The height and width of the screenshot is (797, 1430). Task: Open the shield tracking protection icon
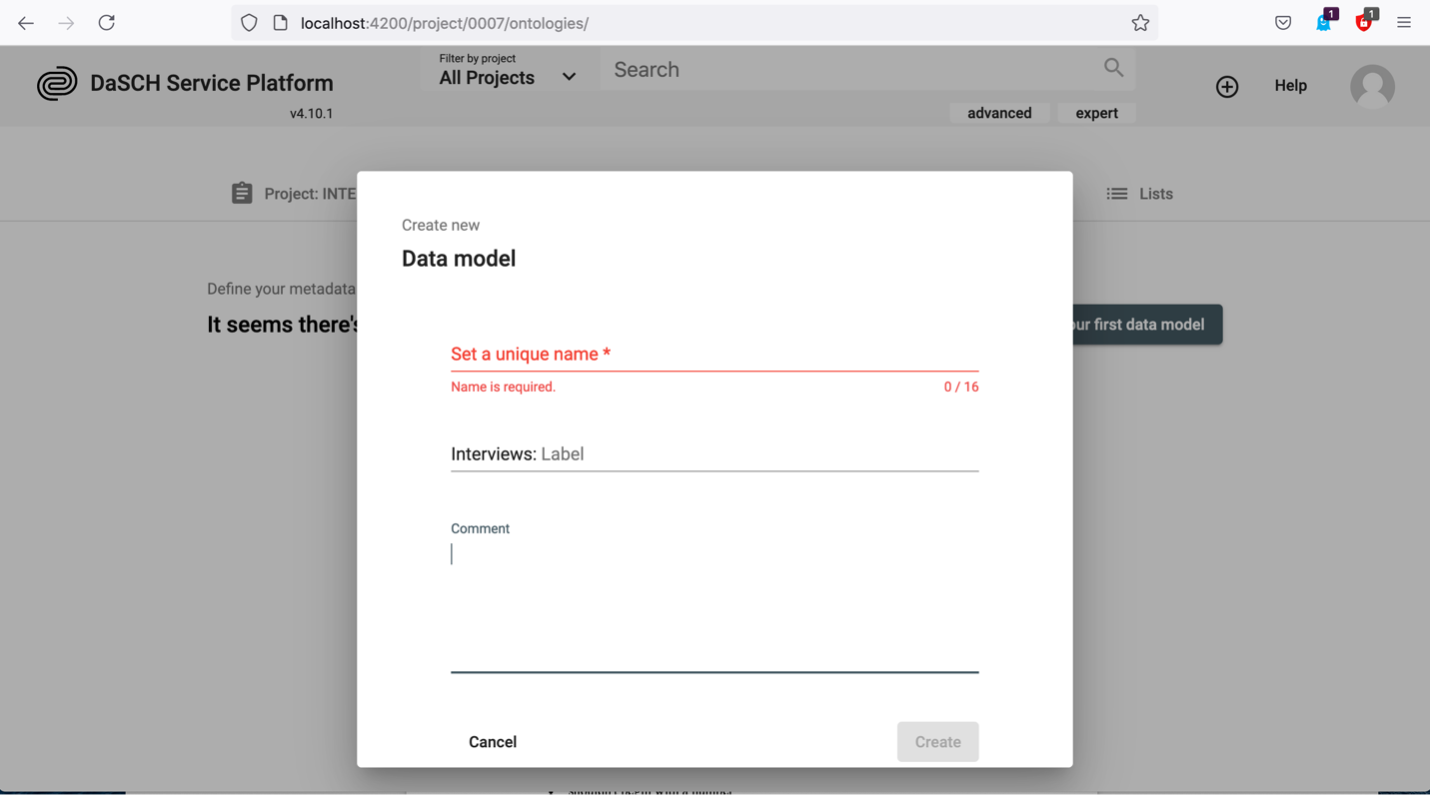click(249, 23)
